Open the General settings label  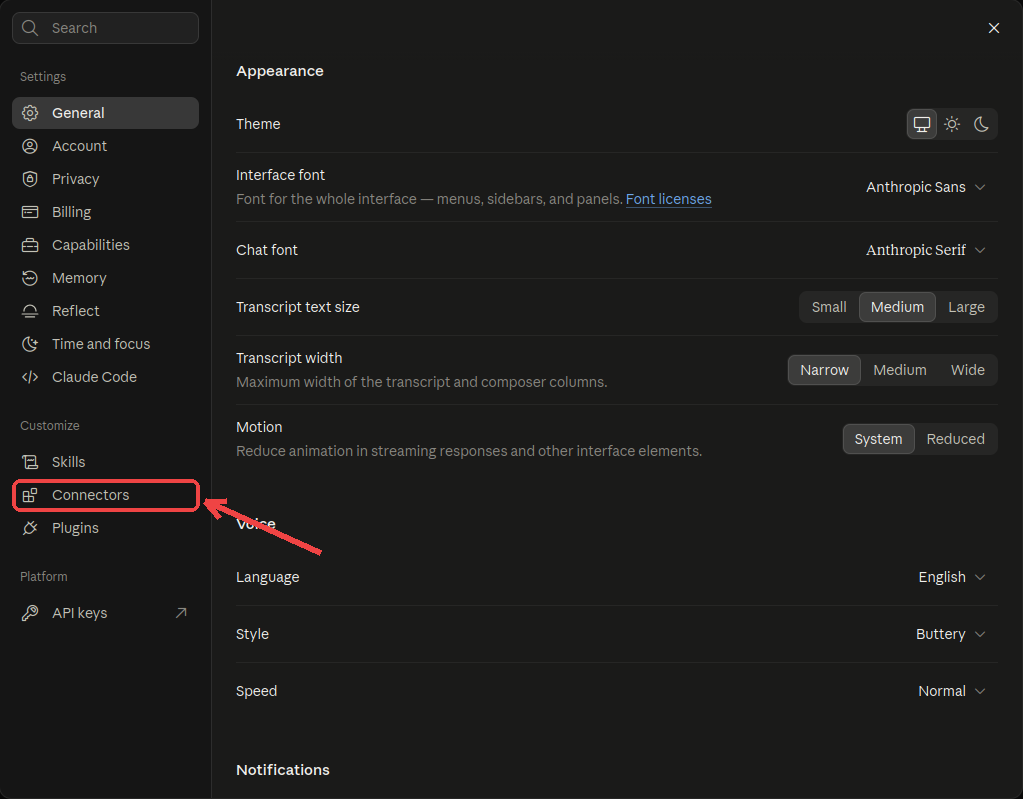coord(78,113)
